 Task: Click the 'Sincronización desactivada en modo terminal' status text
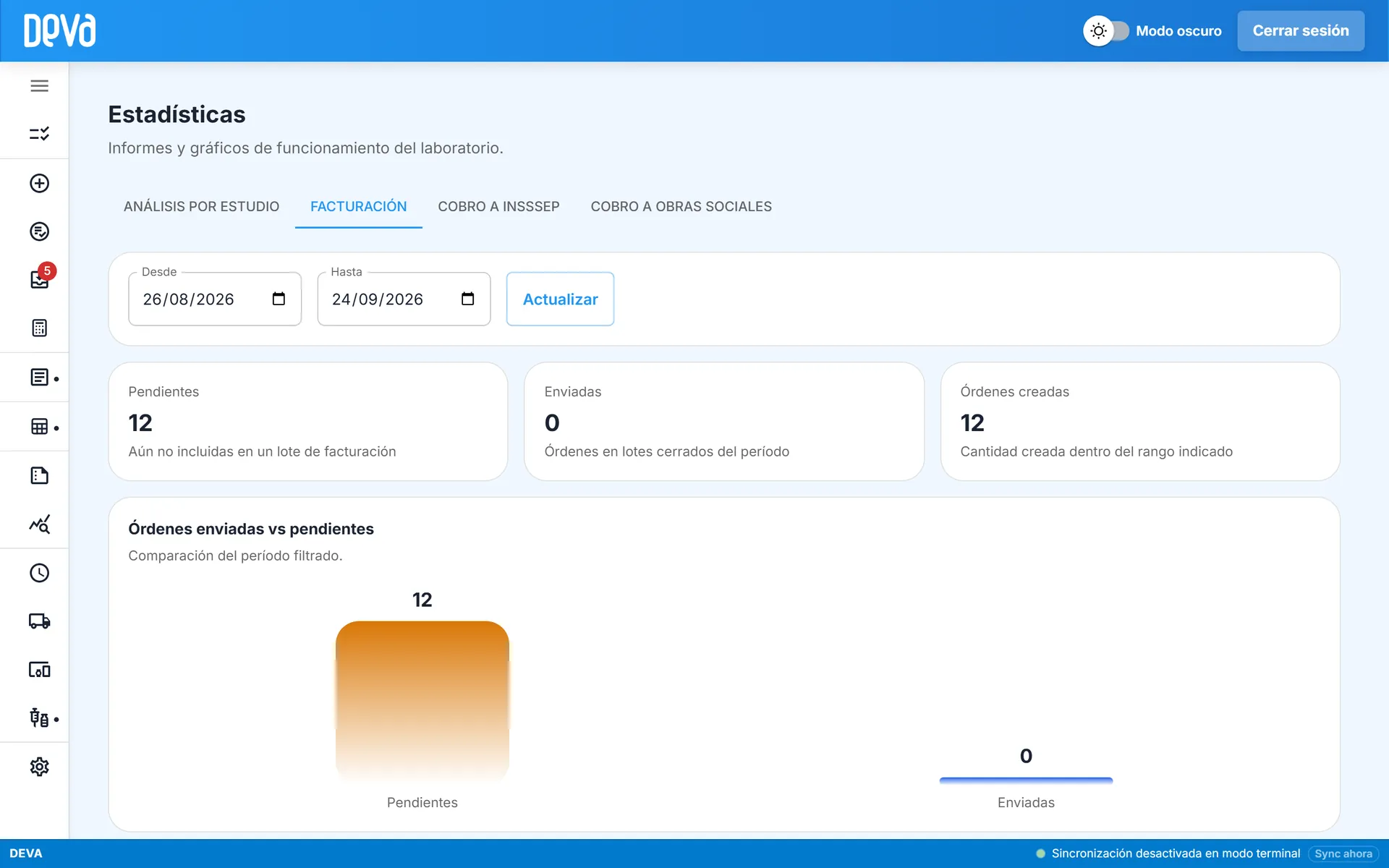pos(1176,854)
